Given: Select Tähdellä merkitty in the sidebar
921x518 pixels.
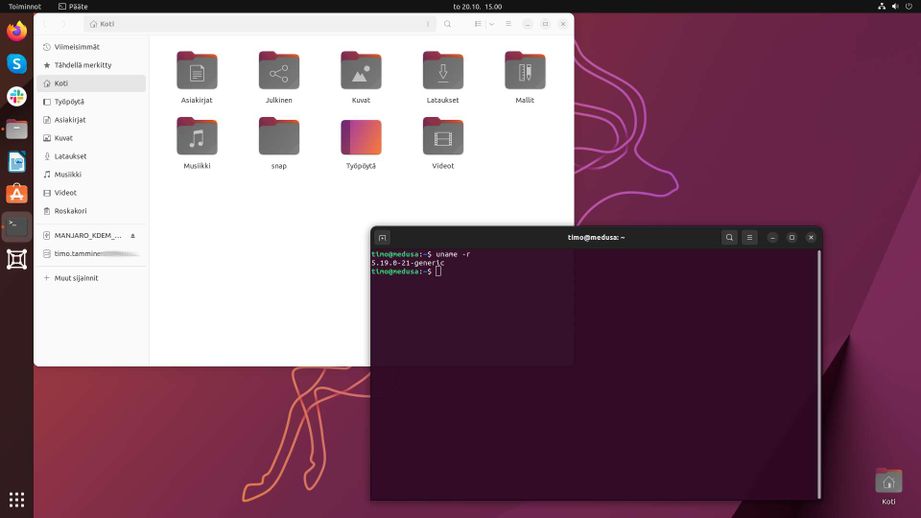Looking at the screenshot, I should pos(91,65).
